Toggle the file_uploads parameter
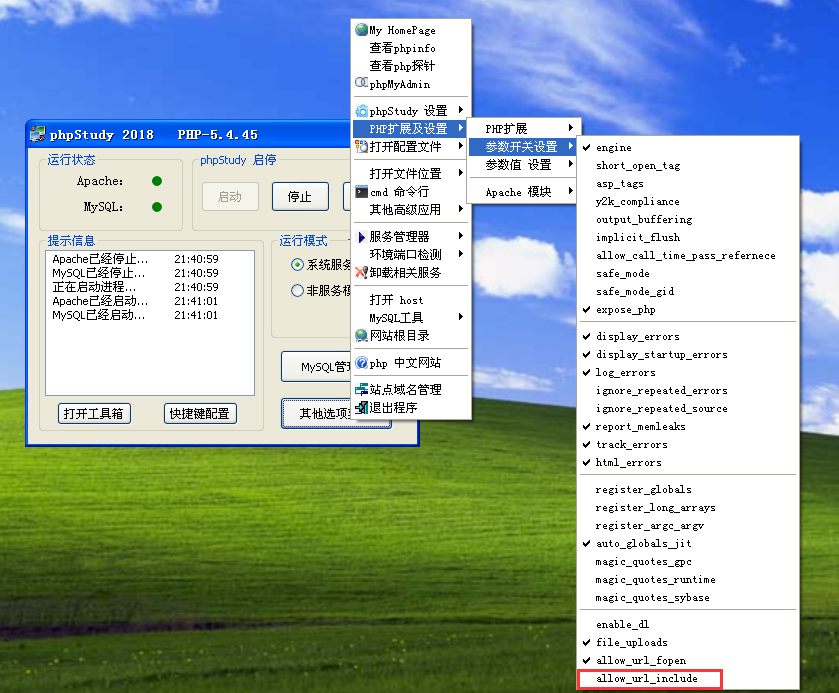This screenshot has height=693, width=839. [x=688, y=642]
